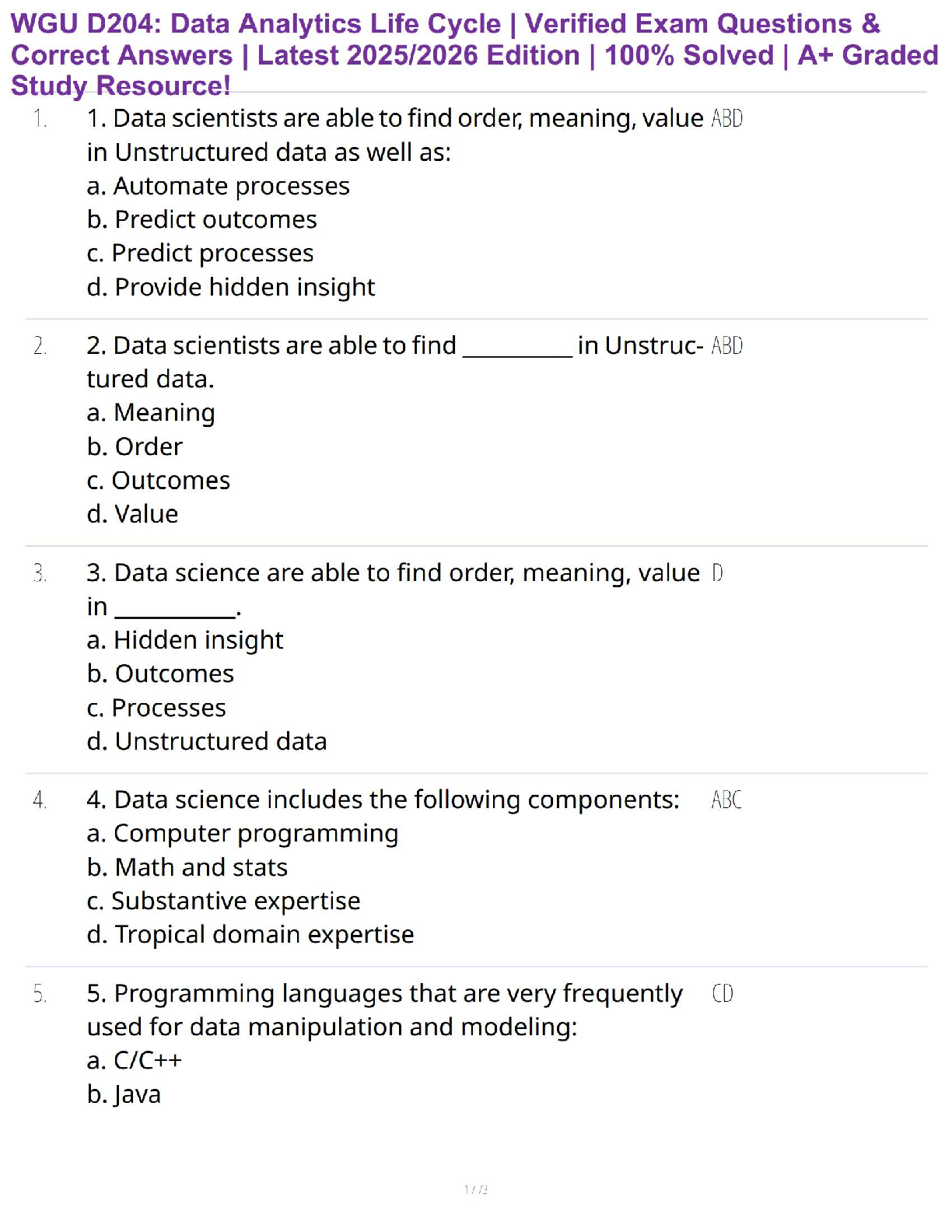Viewport: 952px width, 1232px height.
Task: Choose 'b. Predict outcomes' under question 1
Action: [202, 220]
